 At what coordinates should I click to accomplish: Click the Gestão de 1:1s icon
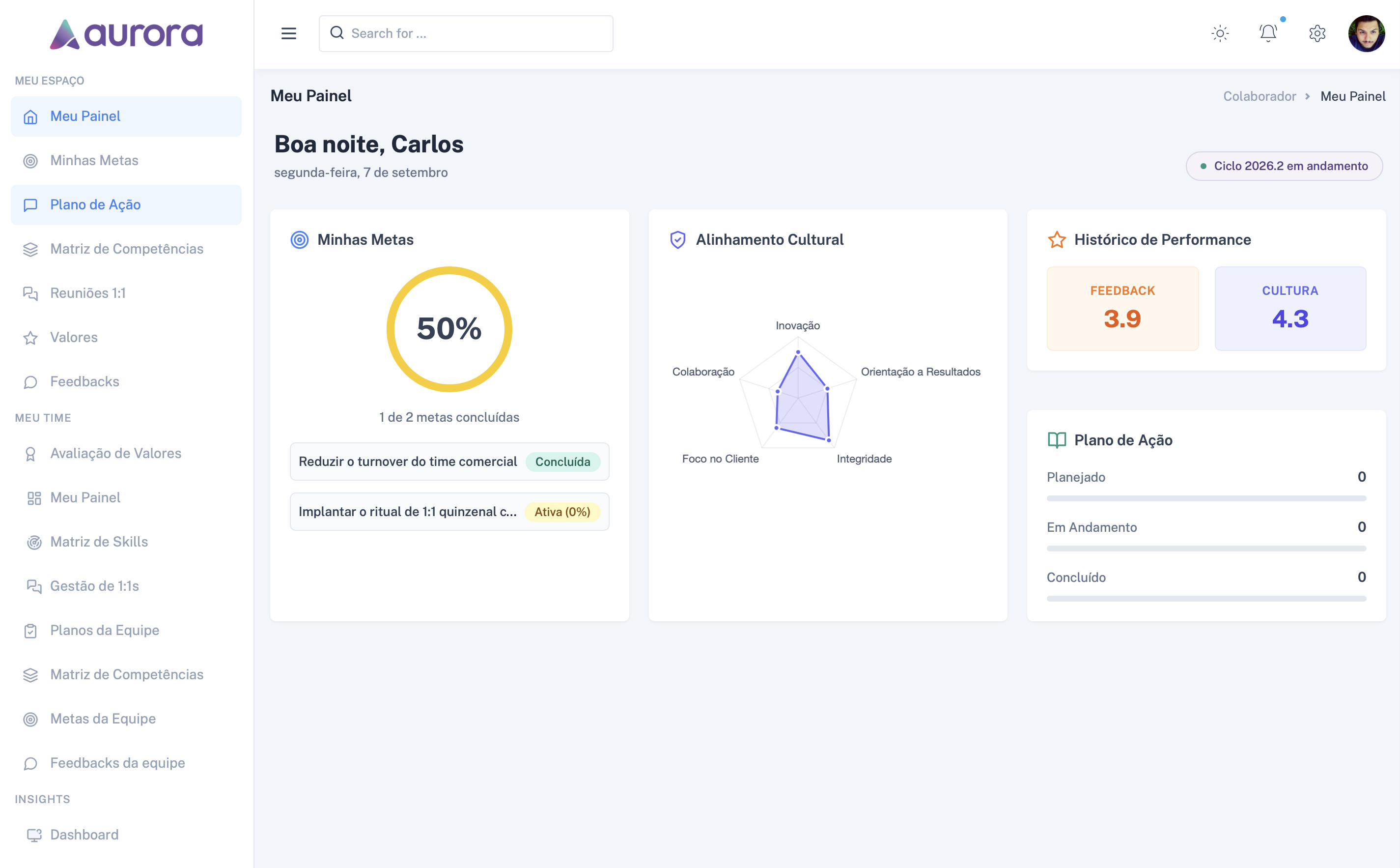34,586
